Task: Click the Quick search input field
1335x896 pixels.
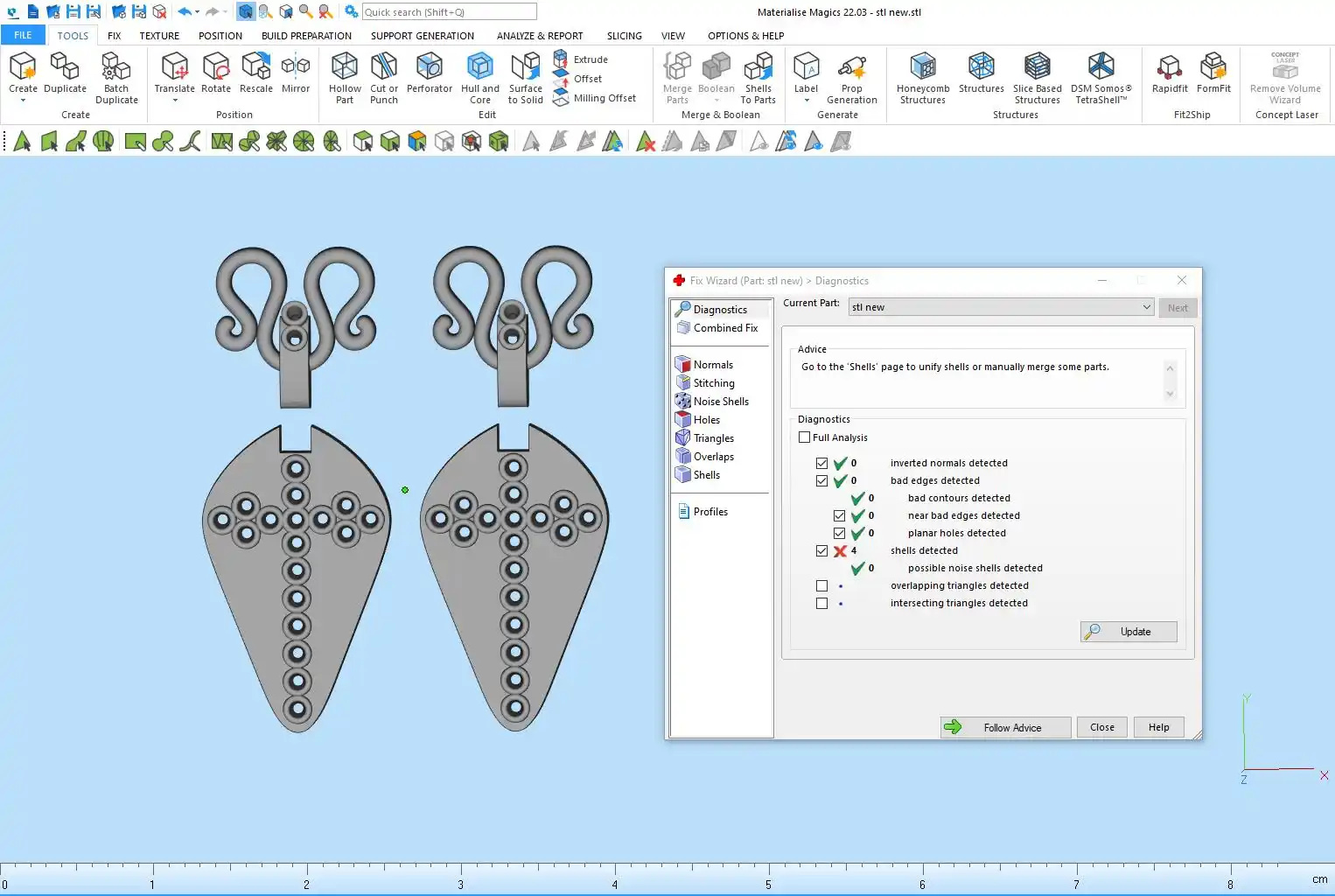Action: 449,12
